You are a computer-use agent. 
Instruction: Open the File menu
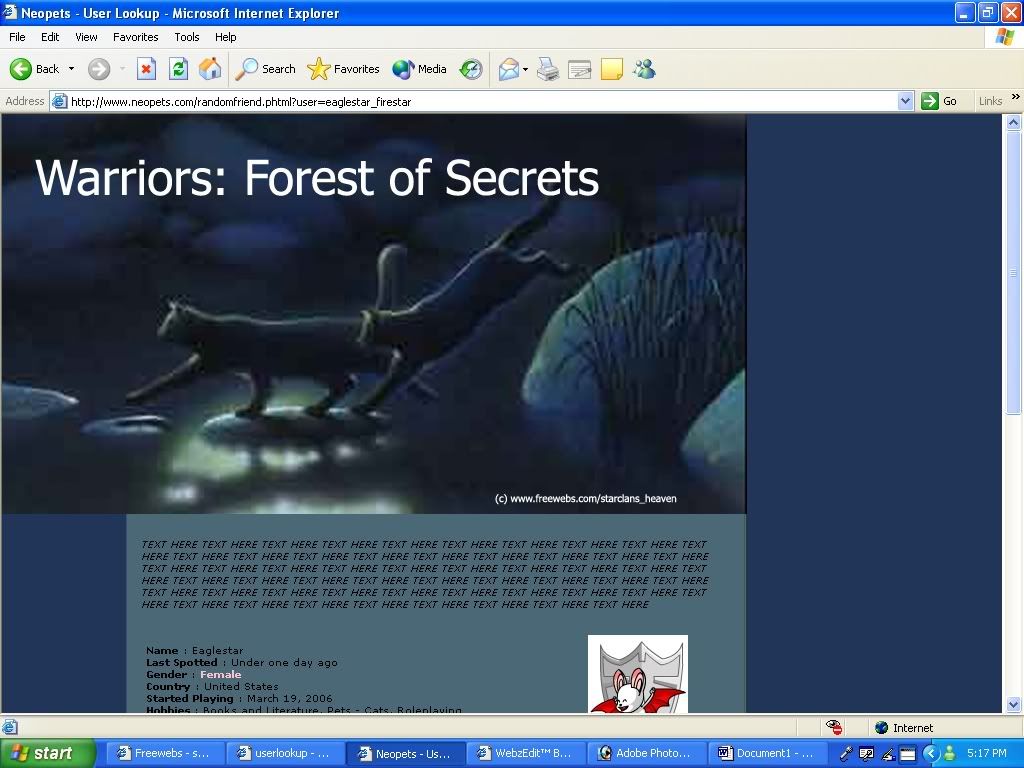click(17, 37)
